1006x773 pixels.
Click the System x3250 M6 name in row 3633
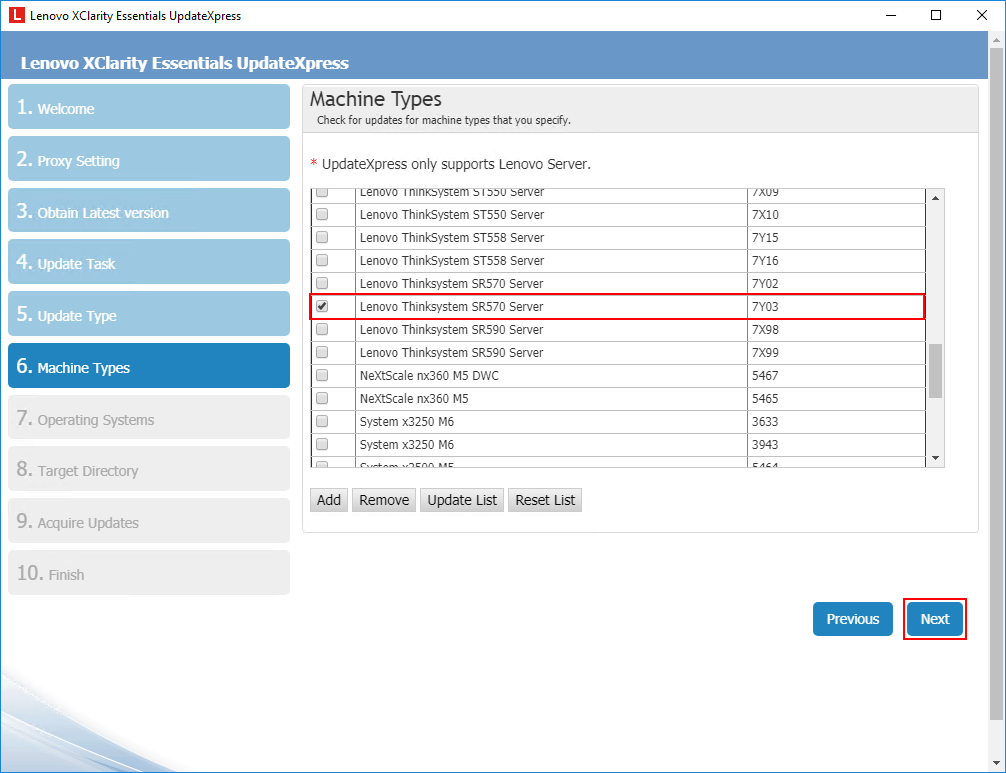point(407,421)
